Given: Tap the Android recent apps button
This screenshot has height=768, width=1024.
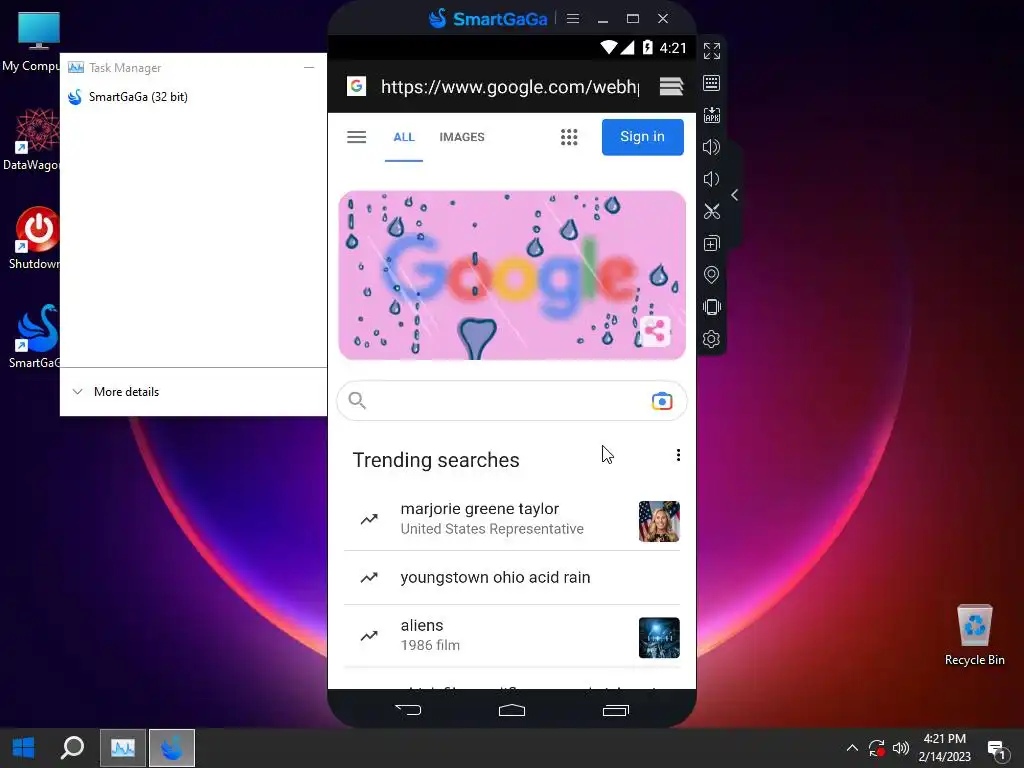Looking at the screenshot, I should coord(615,710).
